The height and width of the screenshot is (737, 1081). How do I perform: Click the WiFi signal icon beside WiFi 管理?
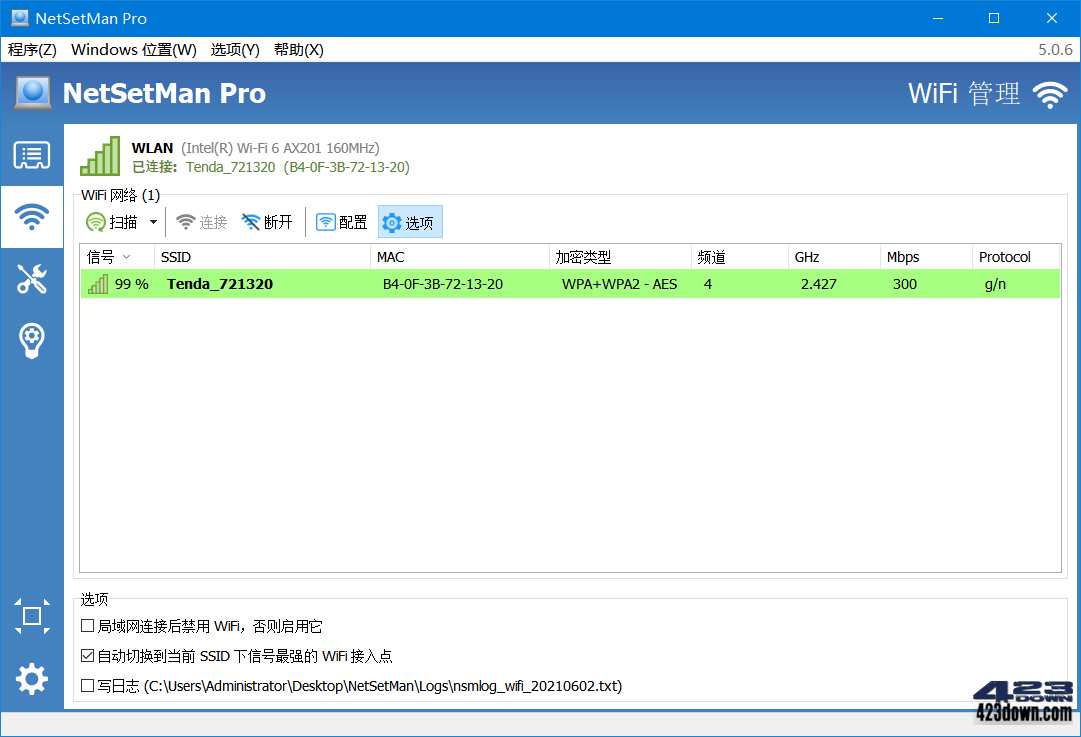click(1049, 94)
